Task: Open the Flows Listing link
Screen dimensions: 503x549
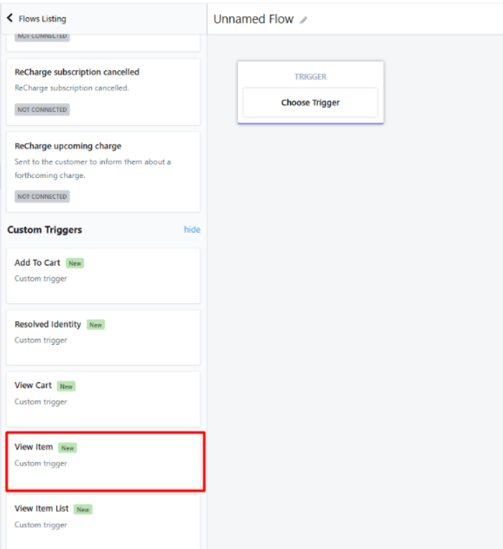Action: pos(42,19)
